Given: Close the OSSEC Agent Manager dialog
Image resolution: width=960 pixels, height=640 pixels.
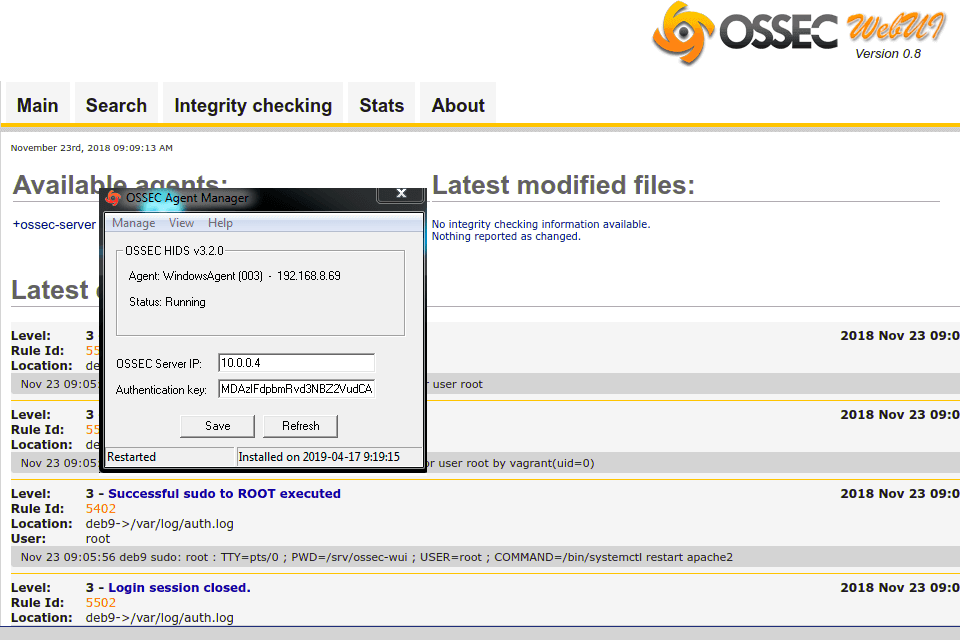Looking at the screenshot, I should tap(401, 194).
